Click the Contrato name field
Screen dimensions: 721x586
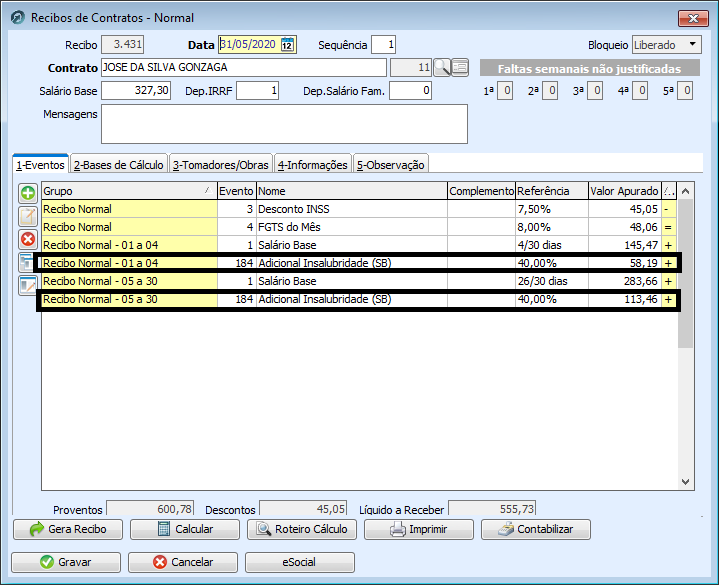244,68
